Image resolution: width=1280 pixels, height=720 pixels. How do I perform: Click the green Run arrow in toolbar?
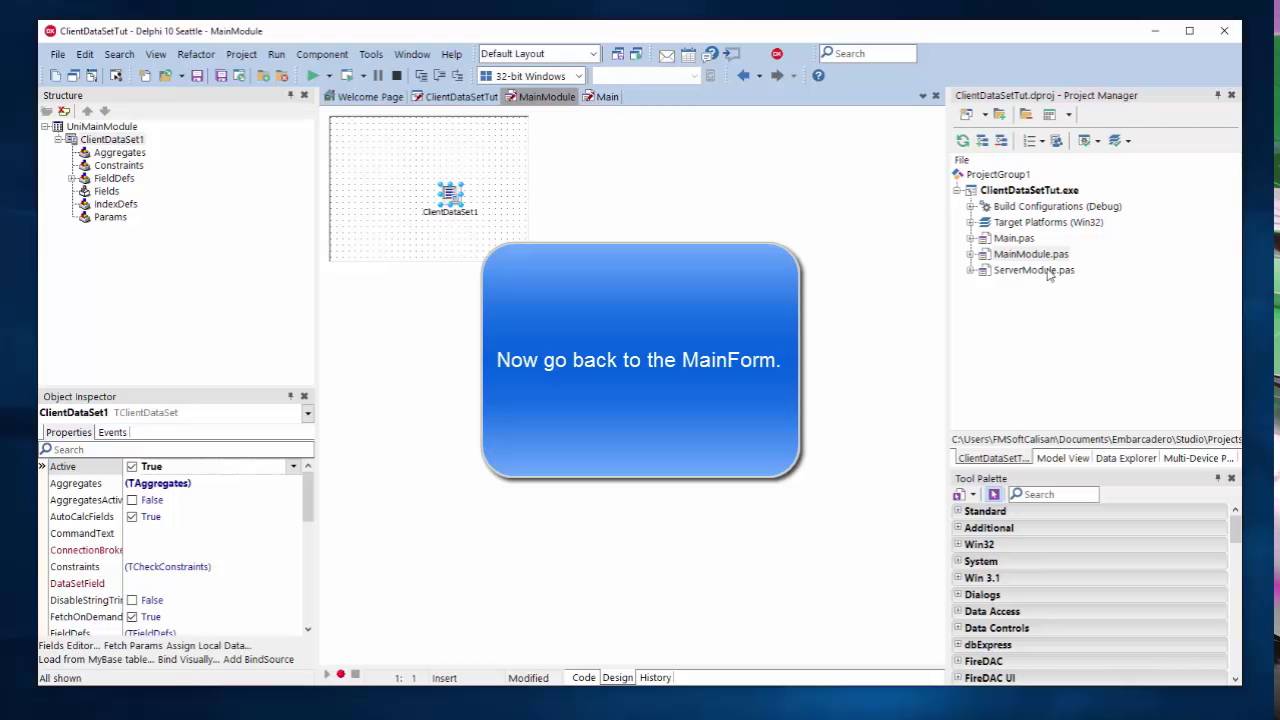313,76
